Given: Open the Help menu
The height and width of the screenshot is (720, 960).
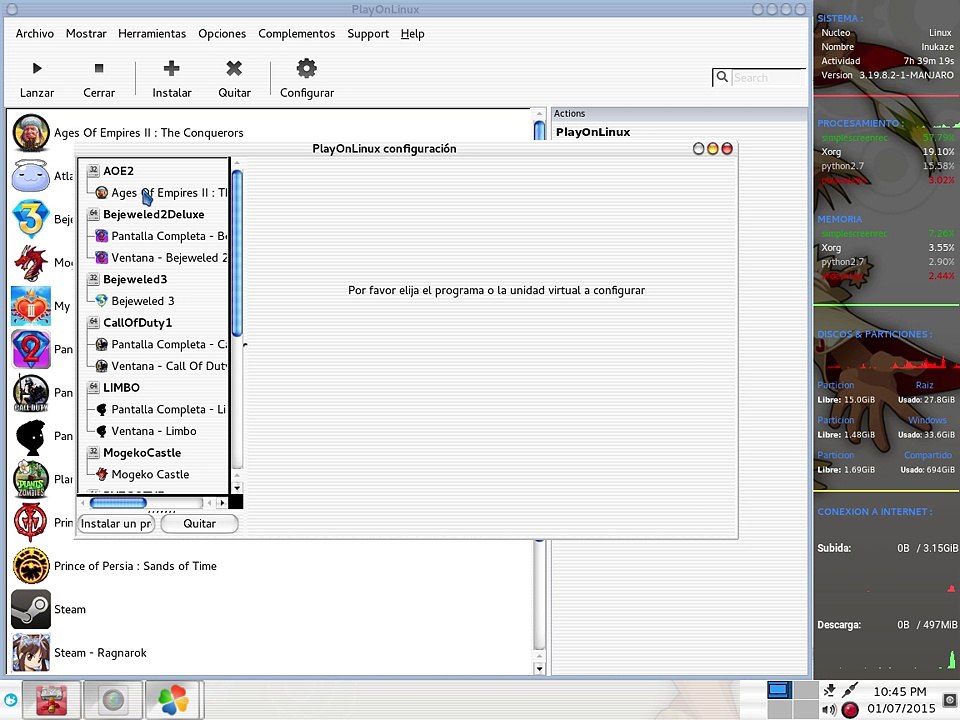Looking at the screenshot, I should 413,34.
